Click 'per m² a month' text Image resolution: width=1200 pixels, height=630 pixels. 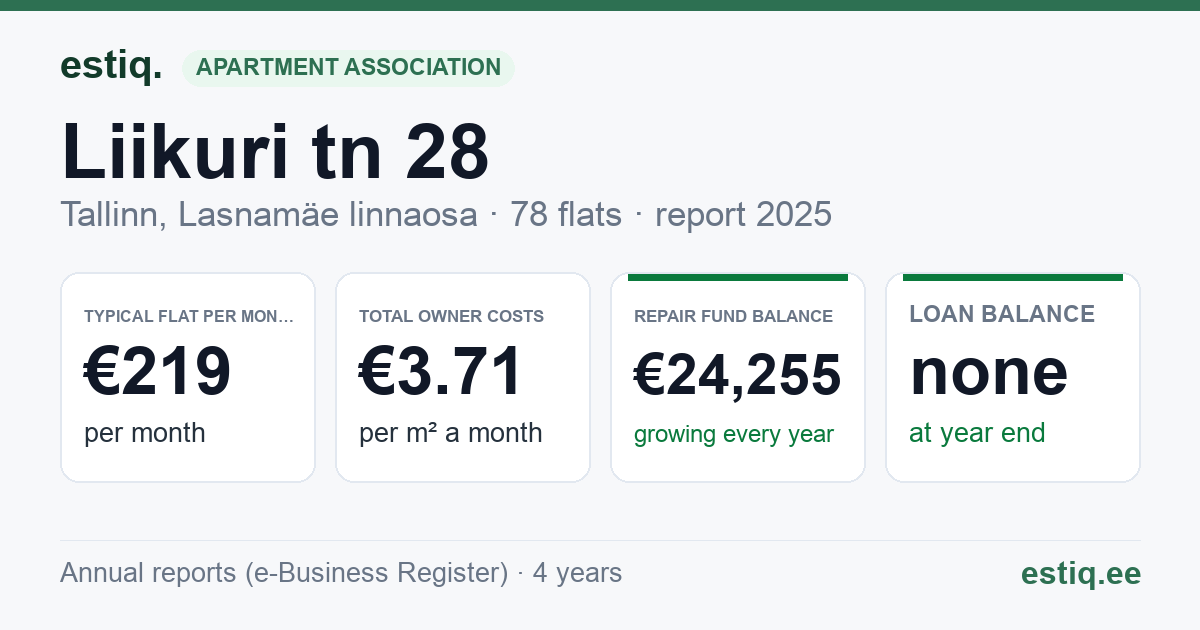tap(450, 433)
